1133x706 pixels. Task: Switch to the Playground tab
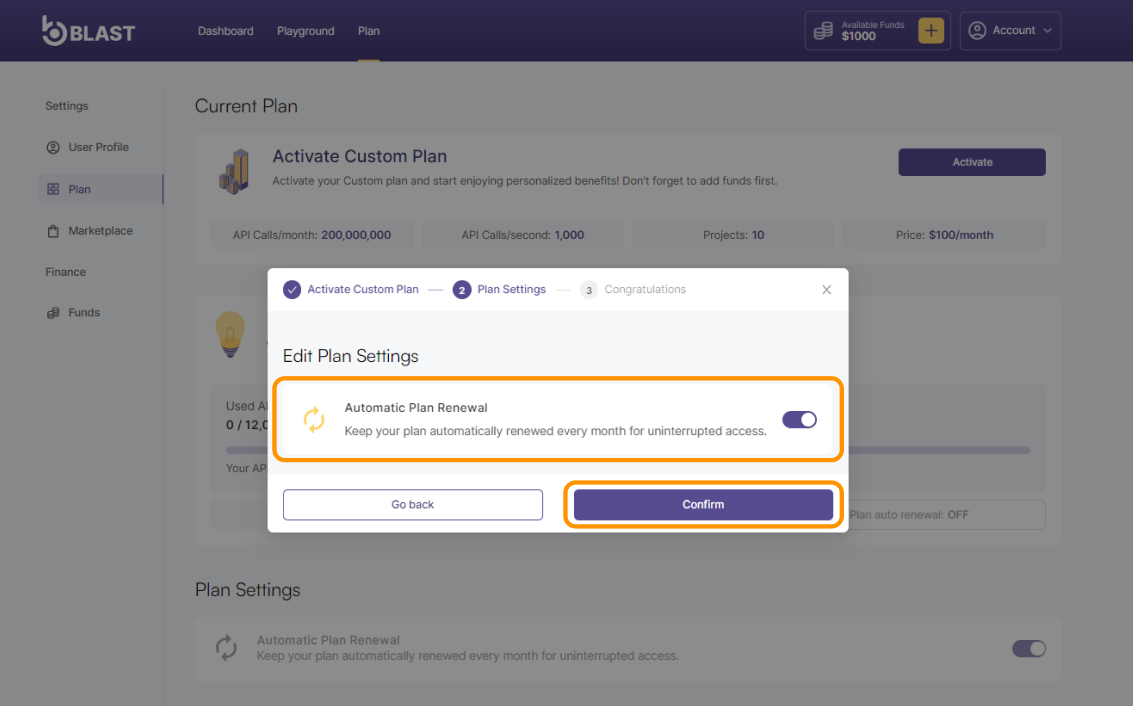[x=305, y=31]
